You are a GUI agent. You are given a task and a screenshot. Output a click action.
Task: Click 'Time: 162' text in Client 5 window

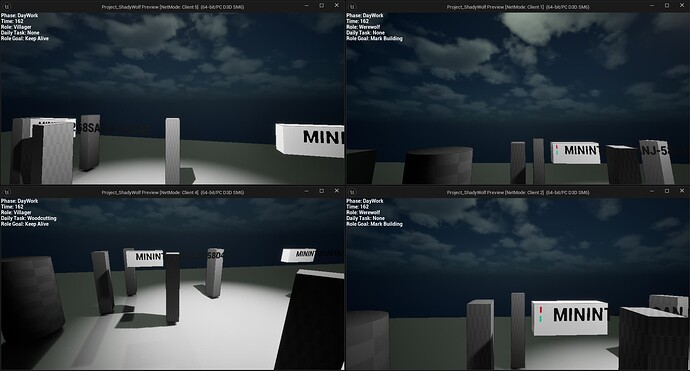(12, 21)
